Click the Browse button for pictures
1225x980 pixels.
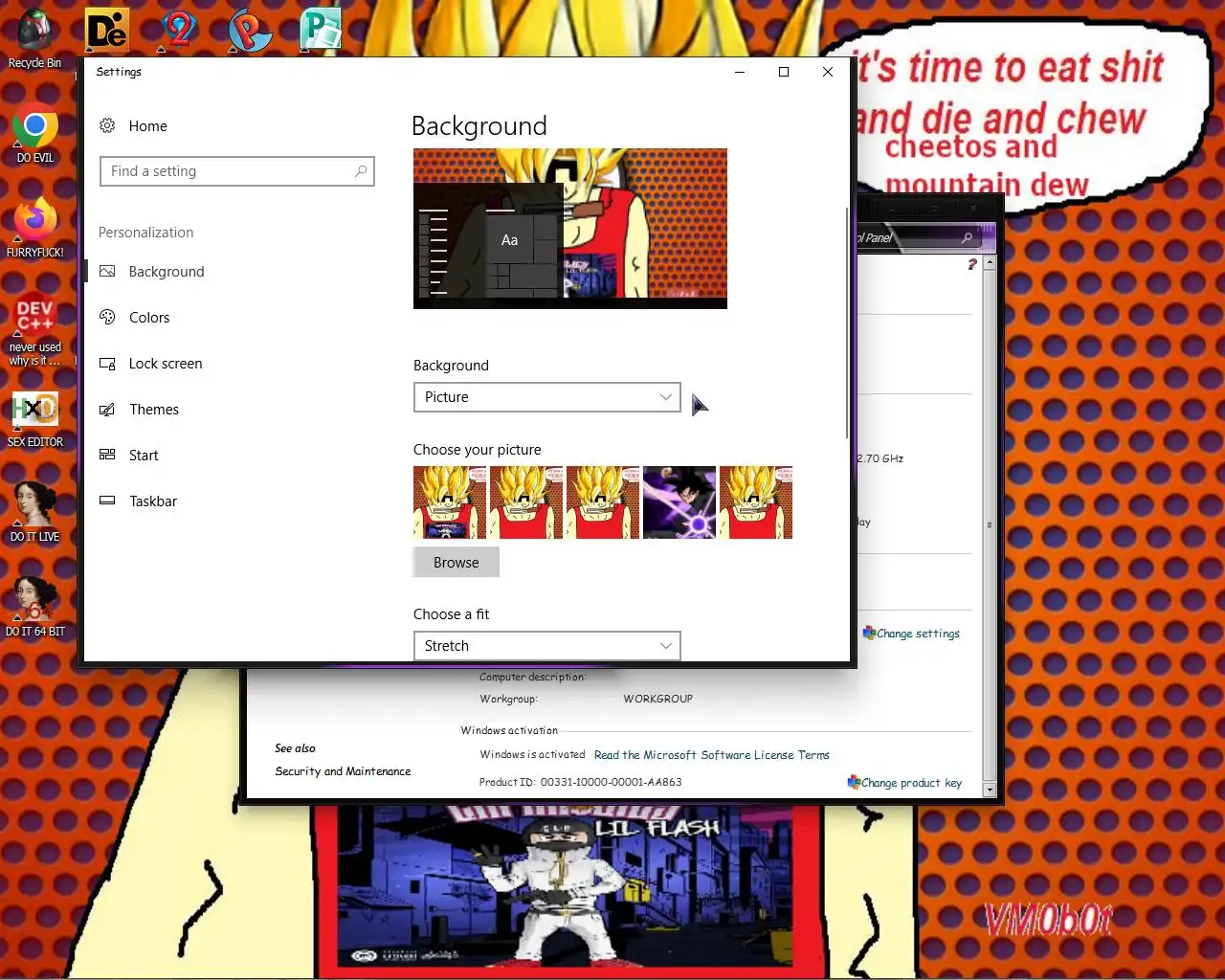(x=456, y=563)
